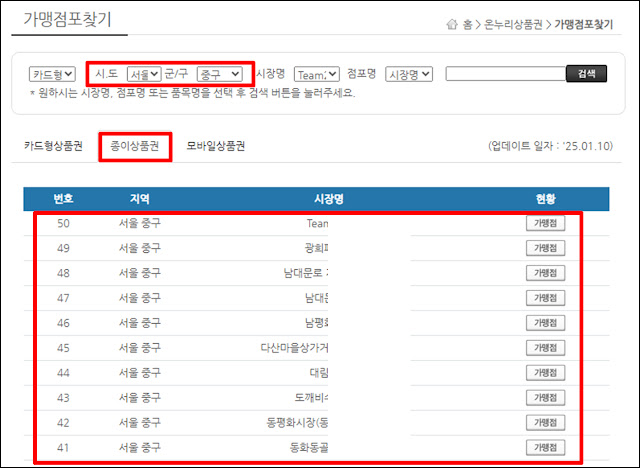Click market name Team in row 50

(317, 223)
